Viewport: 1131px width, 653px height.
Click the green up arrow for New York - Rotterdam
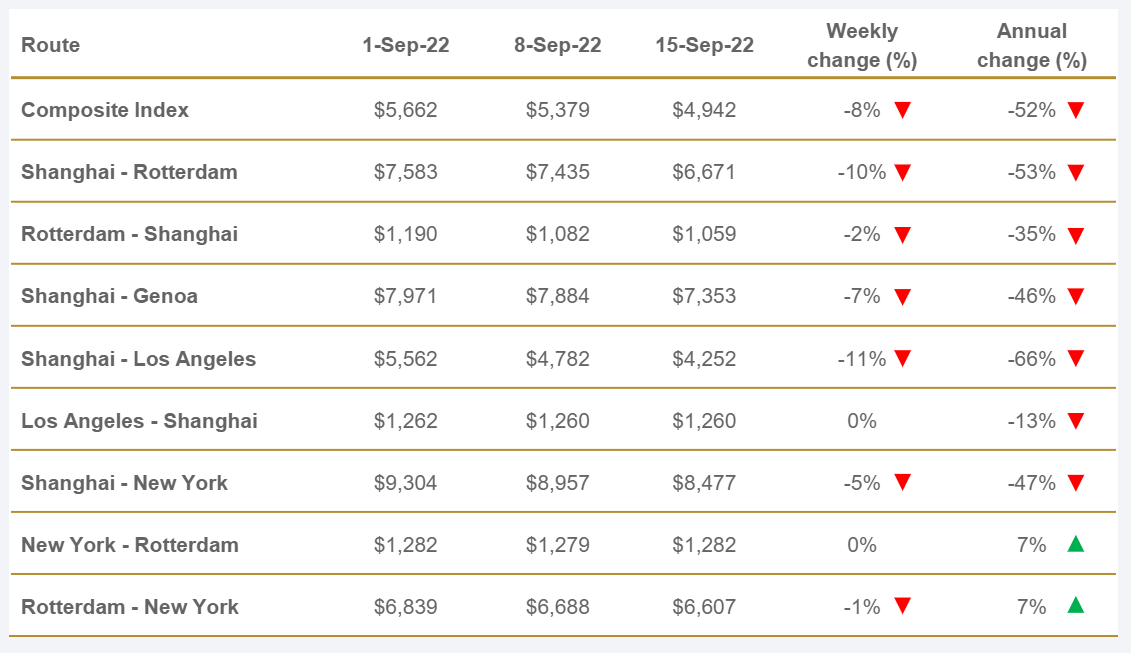pos(1076,544)
